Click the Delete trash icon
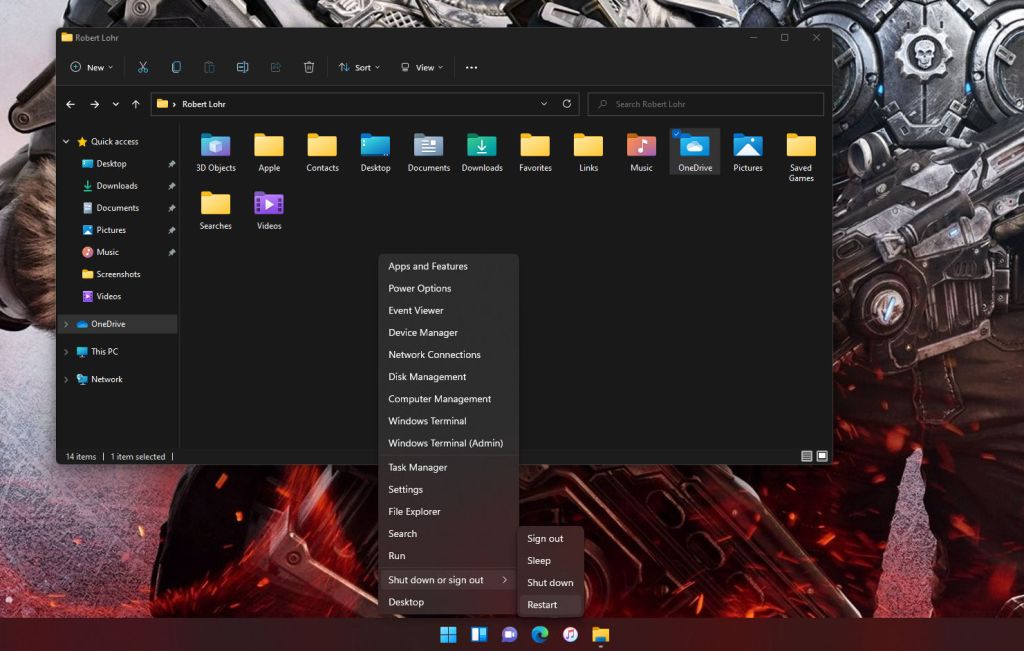Image resolution: width=1024 pixels, height=651 pixels. click(x=309, y=67)
